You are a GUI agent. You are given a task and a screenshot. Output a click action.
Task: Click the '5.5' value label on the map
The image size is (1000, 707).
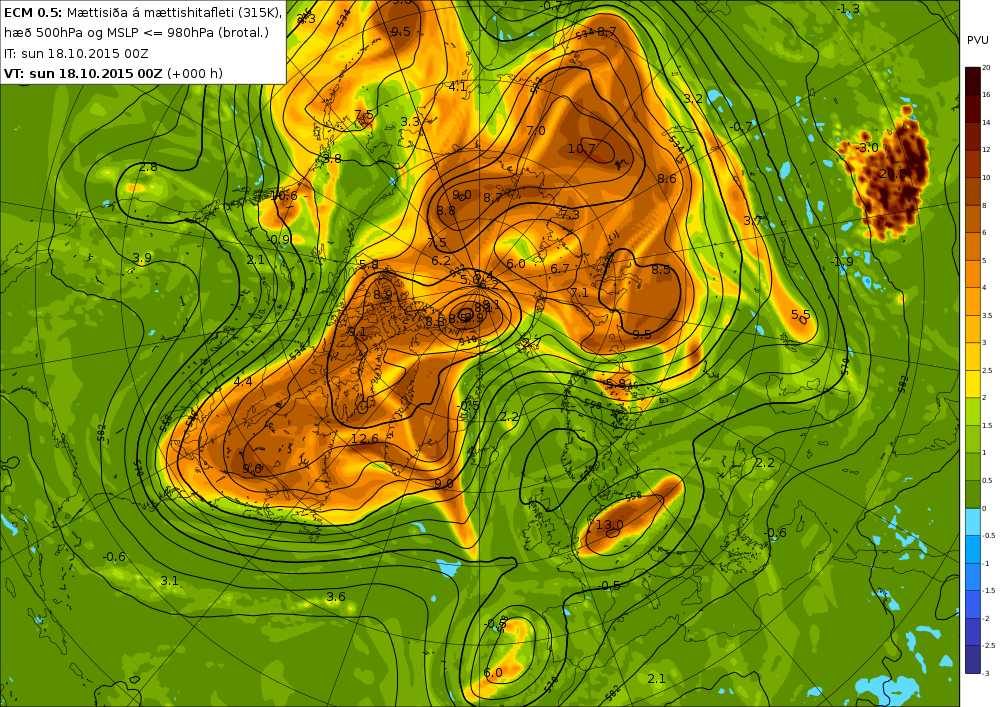(x=800, y=314)
